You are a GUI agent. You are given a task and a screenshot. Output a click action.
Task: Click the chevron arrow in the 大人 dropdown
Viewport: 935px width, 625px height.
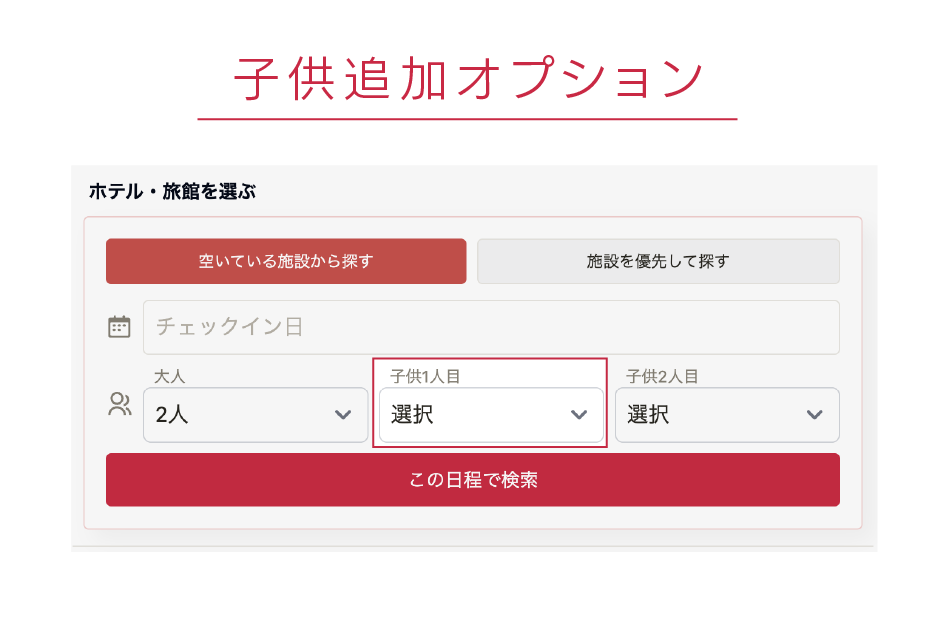(x=343, y=415)
